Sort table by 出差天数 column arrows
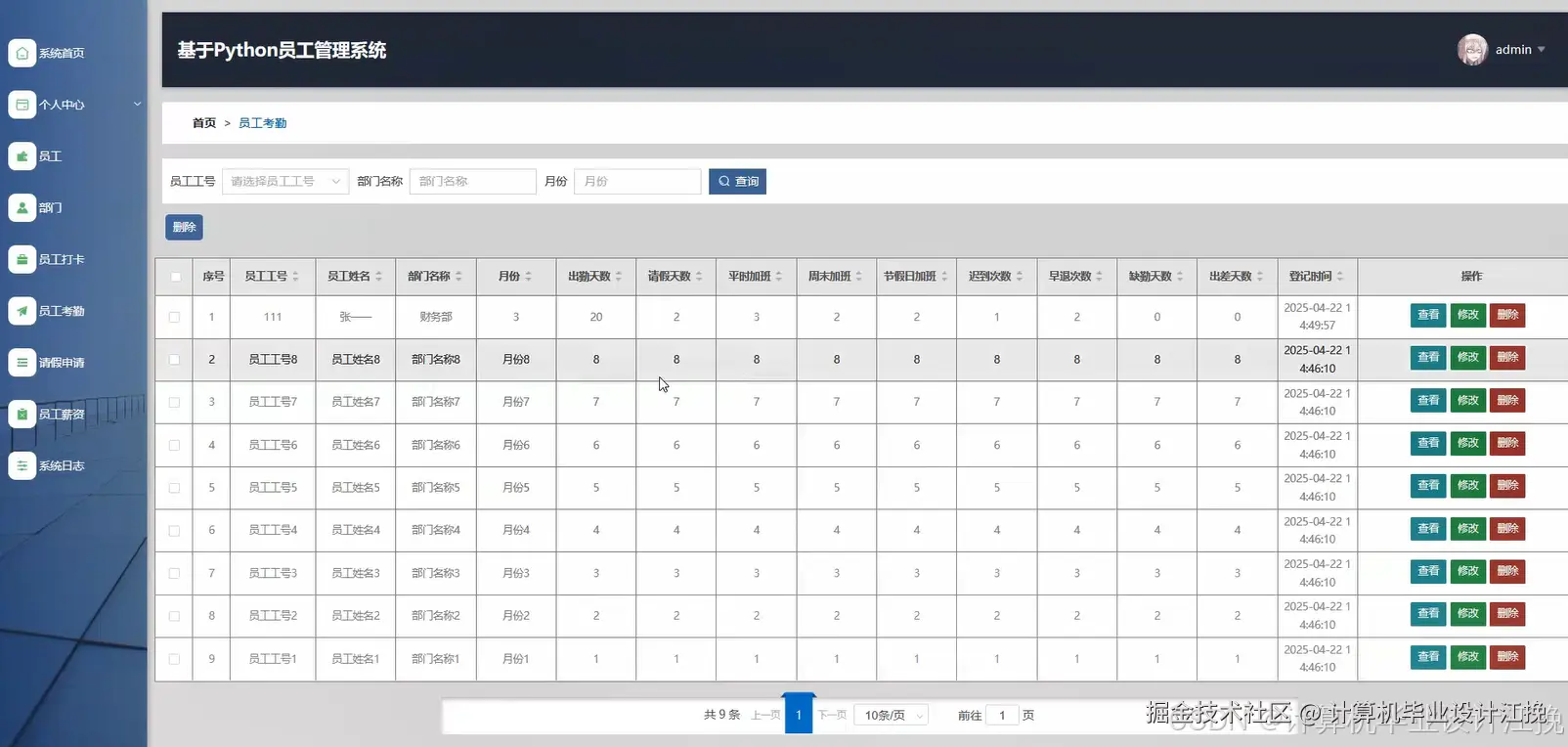Image resolution: width=1568 pixels, height=747 pixels. point(1260,277)
